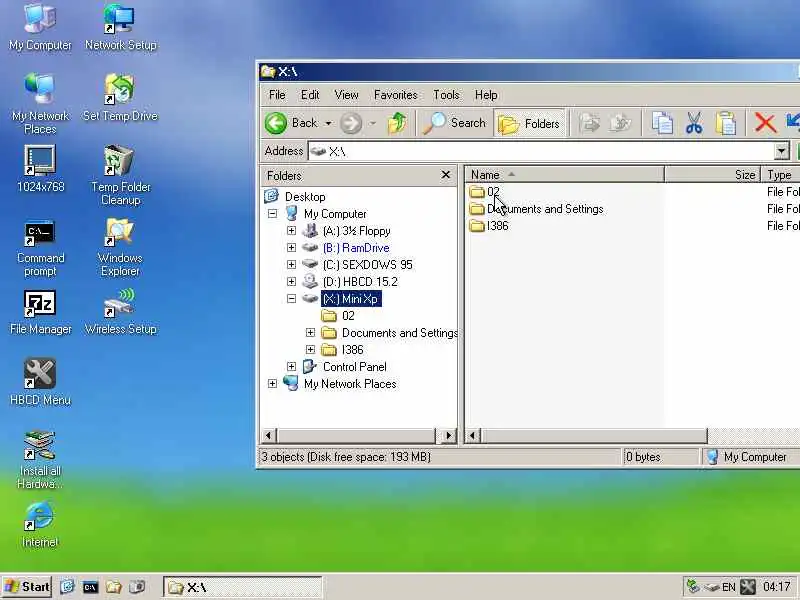Click the Forward arrow in toolbar

pyautogui.click(x=351, y=123)
